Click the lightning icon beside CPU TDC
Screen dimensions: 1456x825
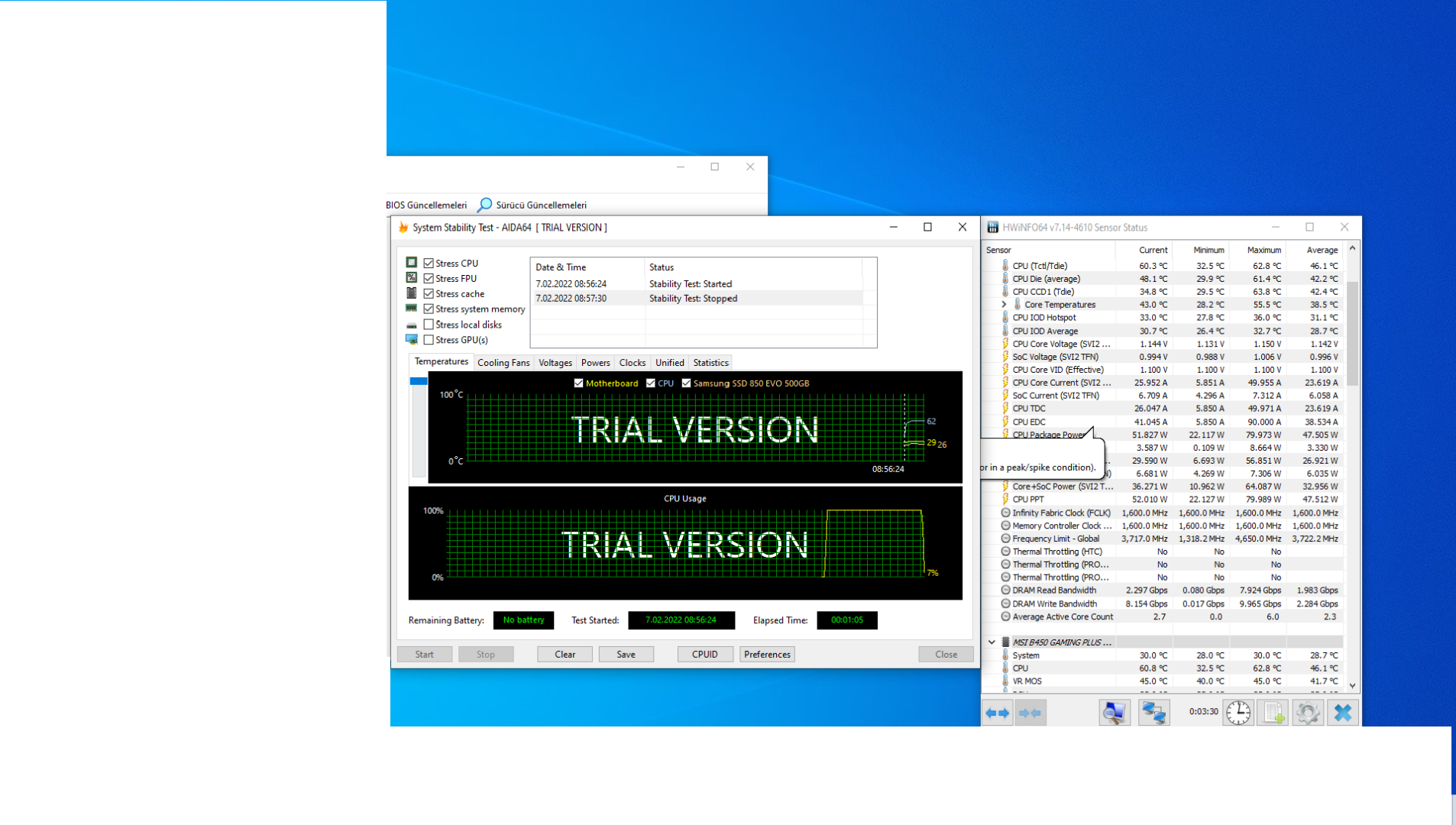pos(1005,409)
